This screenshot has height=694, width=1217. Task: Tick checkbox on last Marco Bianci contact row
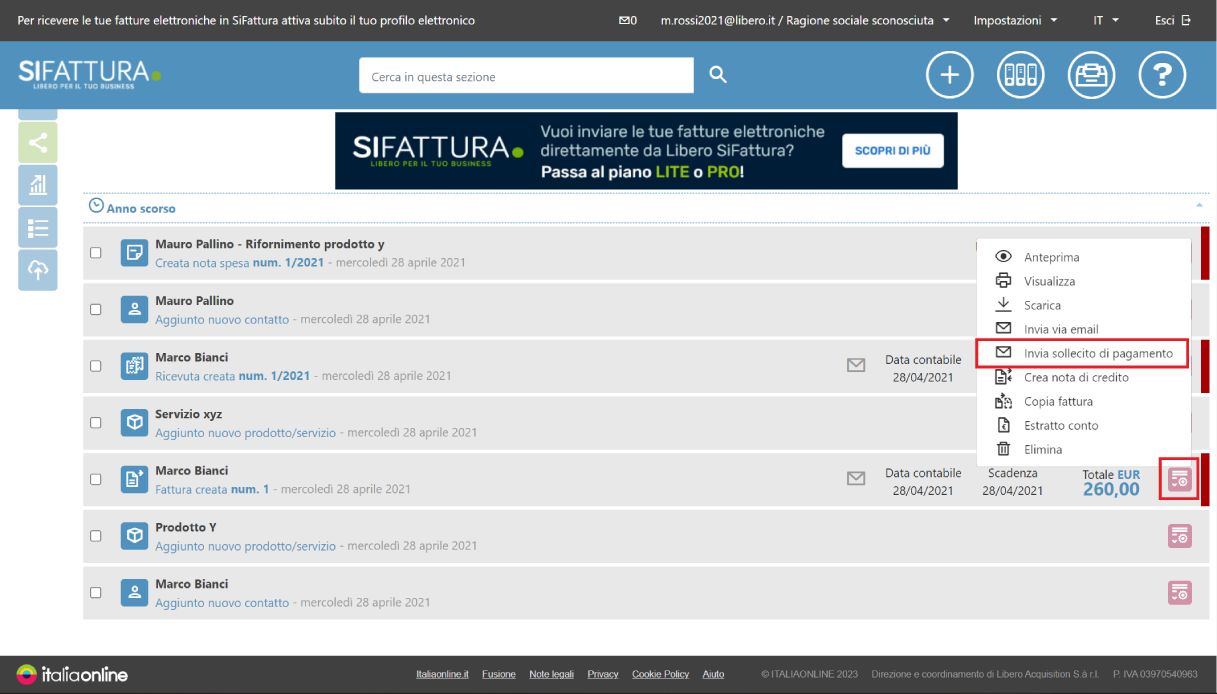pyautogui.click(x=96, y=593)
